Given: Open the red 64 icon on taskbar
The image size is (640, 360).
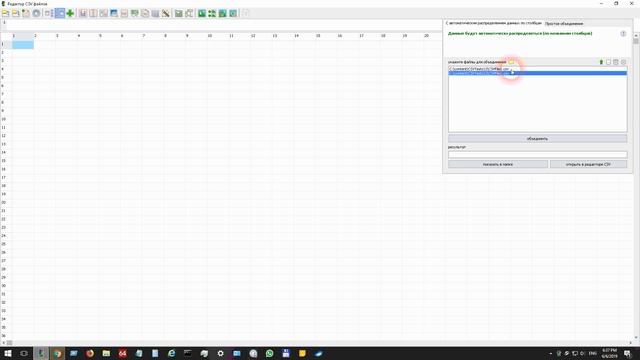Looking at the screenshot, I should click(x=122, y=353).
